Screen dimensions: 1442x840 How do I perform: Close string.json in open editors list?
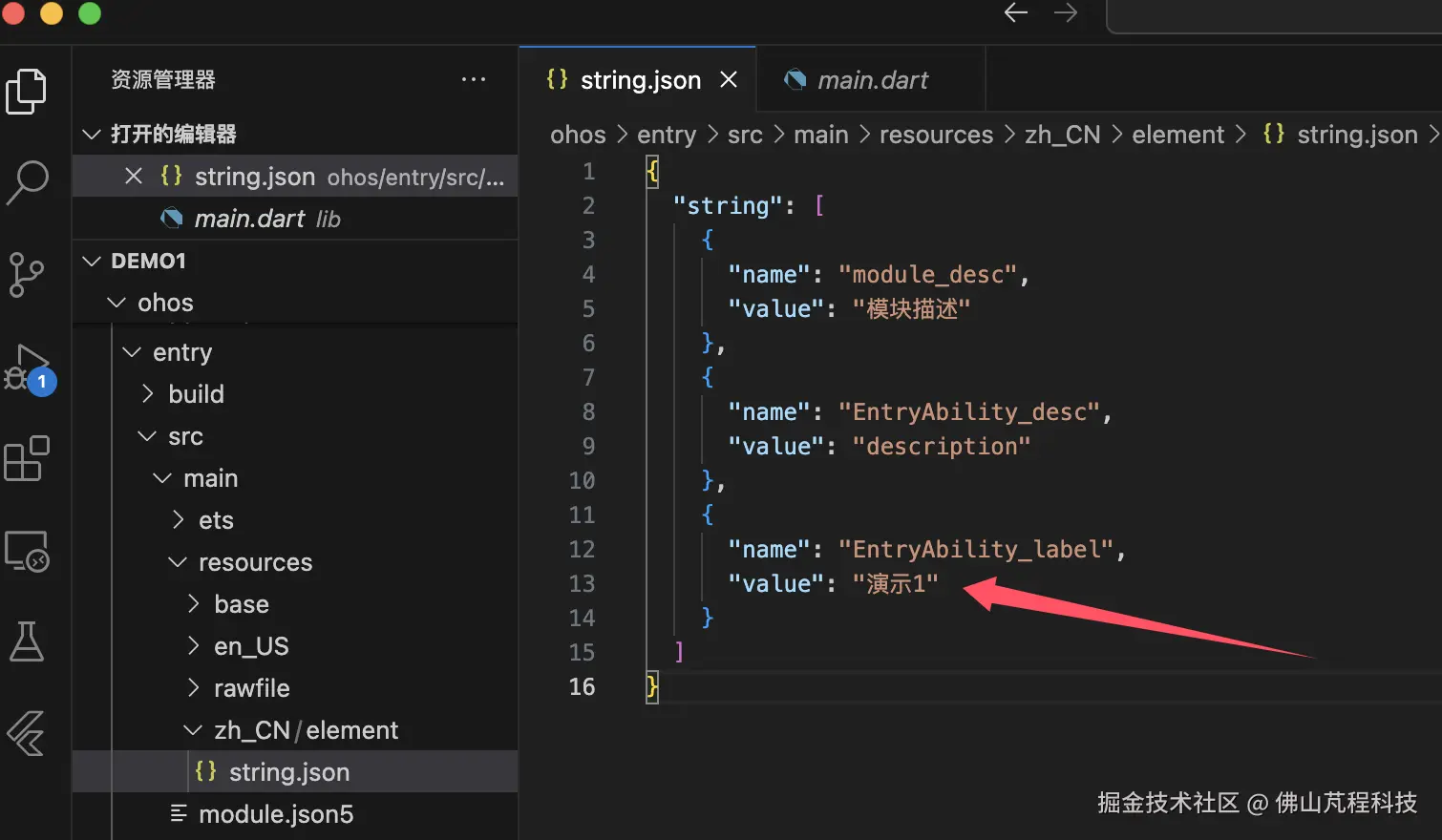tap(134, 177)
